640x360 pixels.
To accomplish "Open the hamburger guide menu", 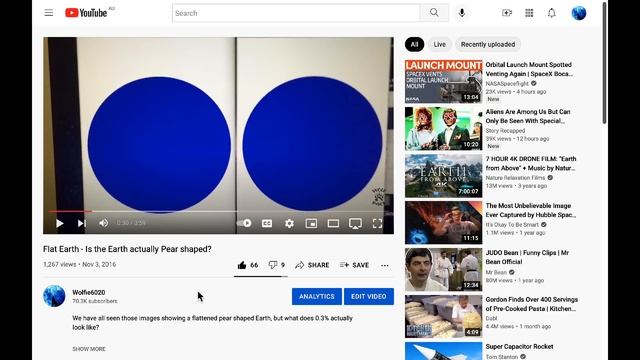I will [x=49, y=13].
